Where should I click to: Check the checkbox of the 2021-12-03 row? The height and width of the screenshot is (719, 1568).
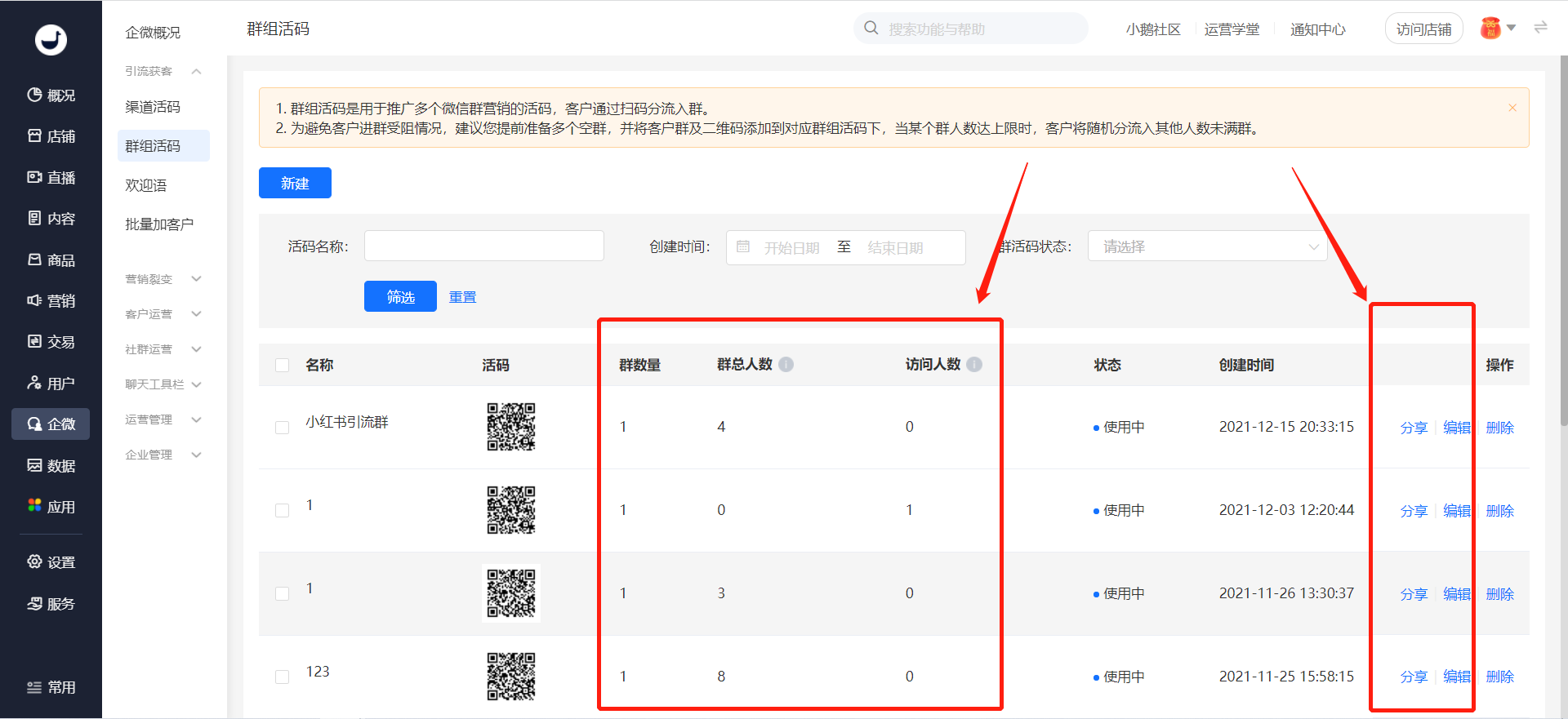(283, 511)
